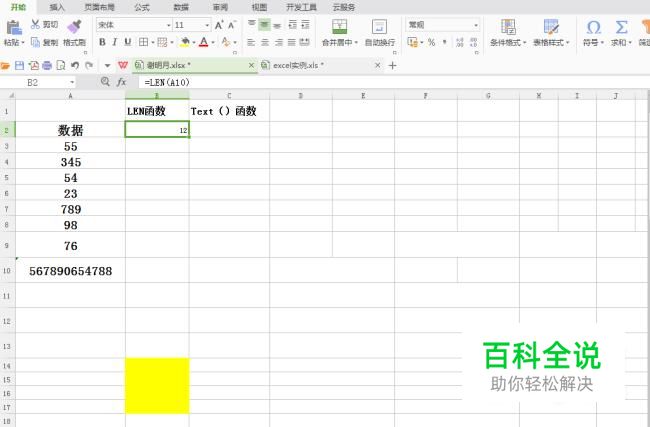Open the font size dropdown
The height and width of the screenshot is (427, 650).
tap(207, 25)
